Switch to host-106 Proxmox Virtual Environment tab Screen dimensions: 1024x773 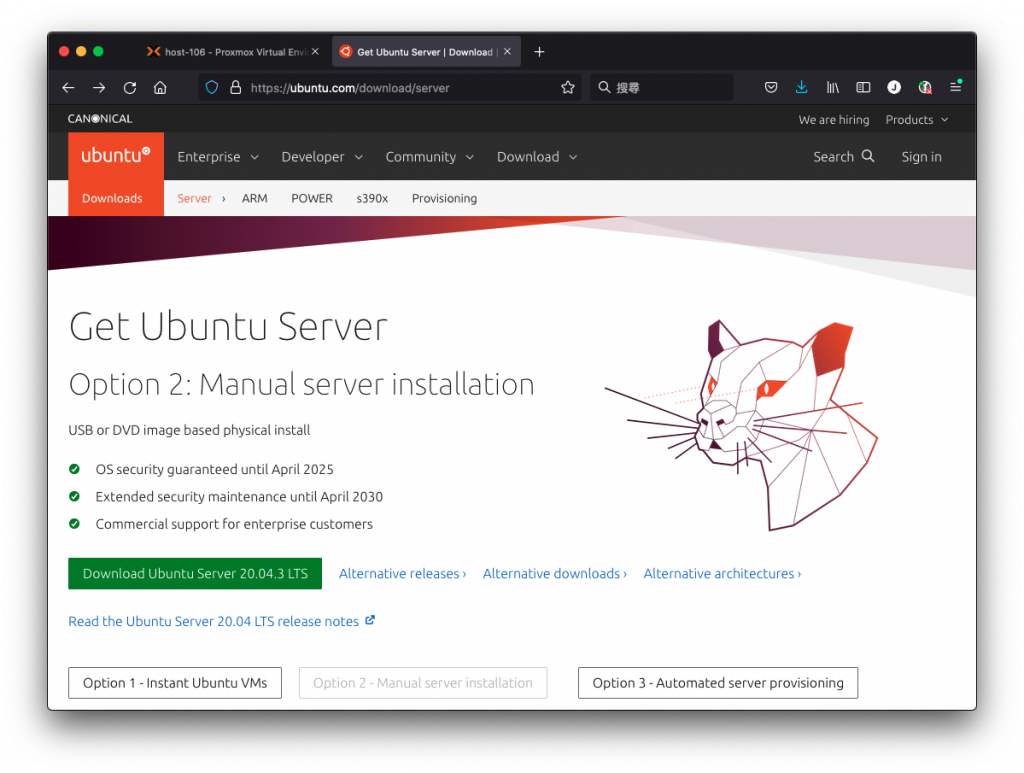[x=232, y=52]
